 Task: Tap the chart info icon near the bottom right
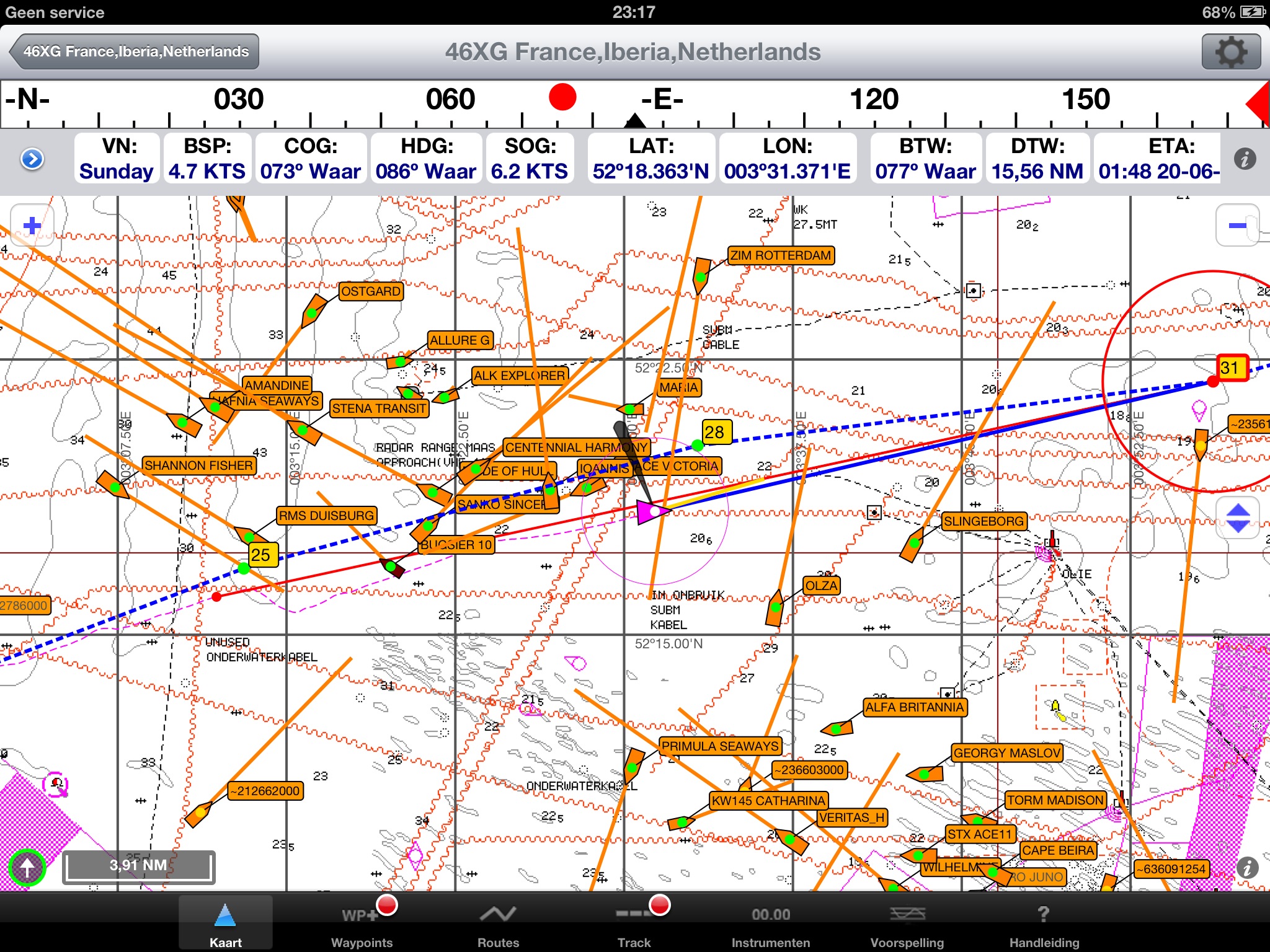(1247, 868)
